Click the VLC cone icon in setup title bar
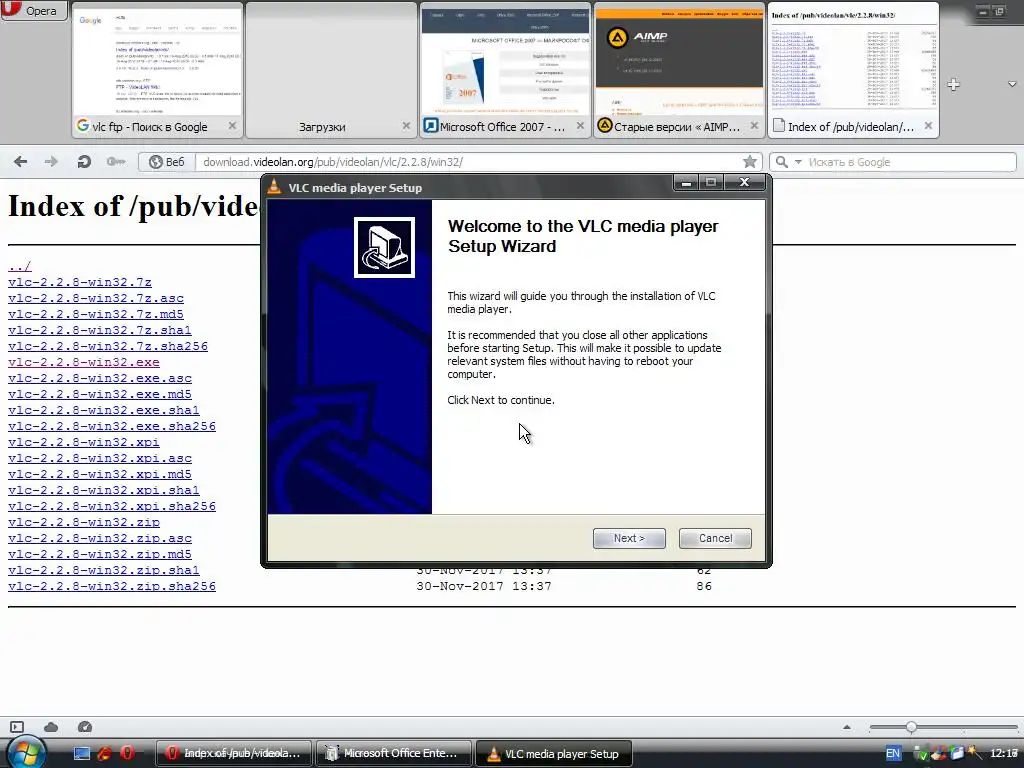 274,187
